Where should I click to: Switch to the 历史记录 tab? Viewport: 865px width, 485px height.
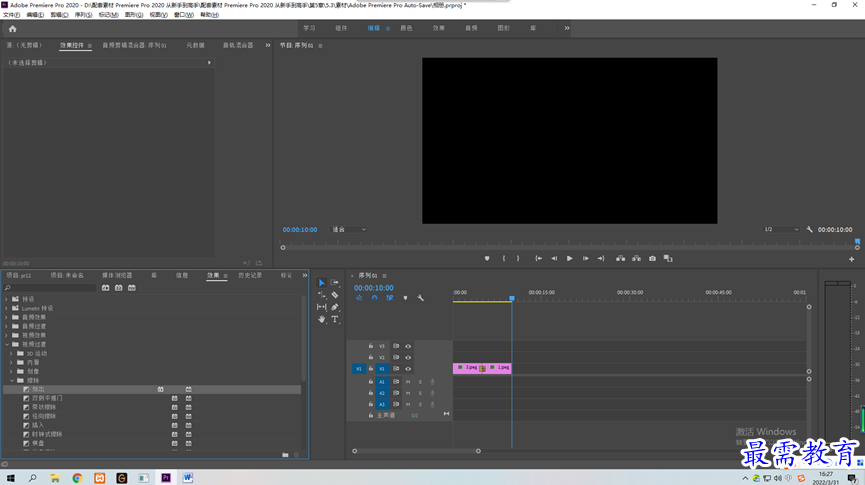click(250, 275)
